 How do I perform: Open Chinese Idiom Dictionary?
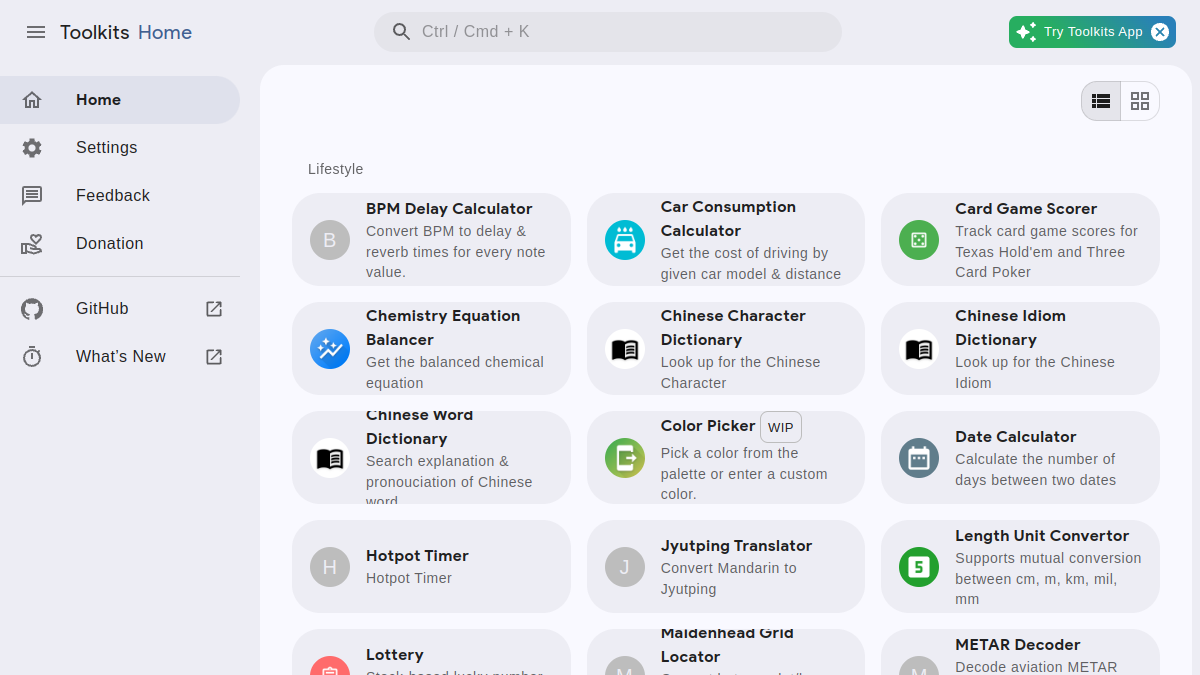pos(1020,349)
